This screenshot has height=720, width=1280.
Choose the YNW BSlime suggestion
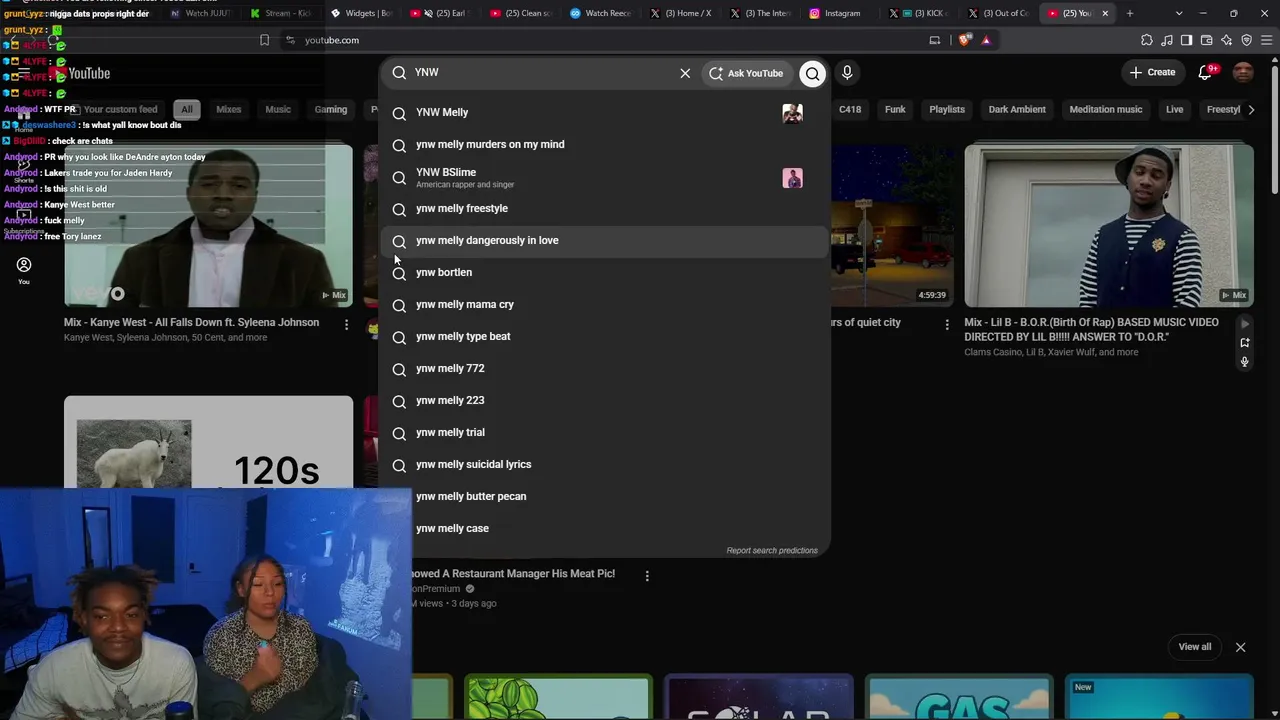[605, 177]
